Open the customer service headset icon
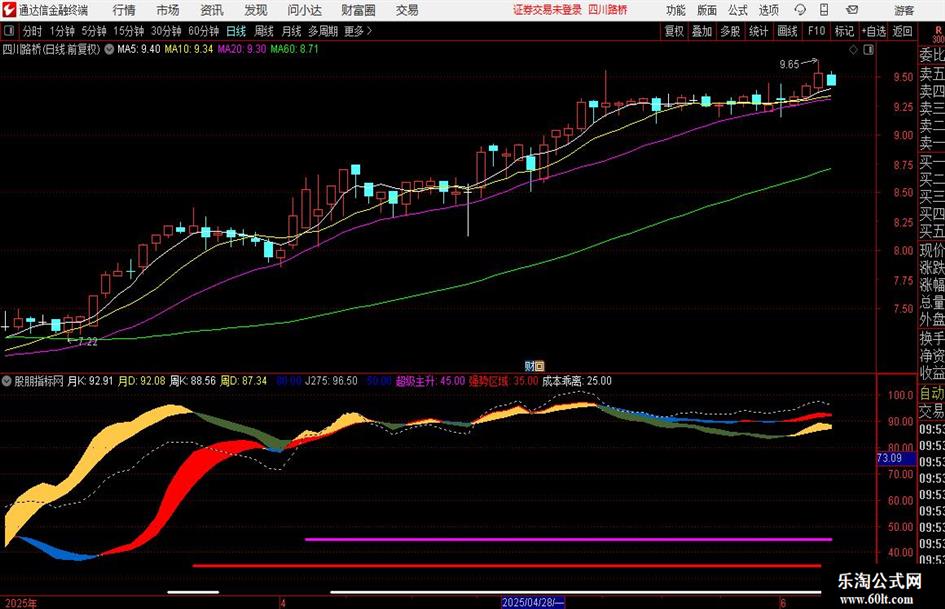This screenshot has width=945, height=609. click(800, 10)
